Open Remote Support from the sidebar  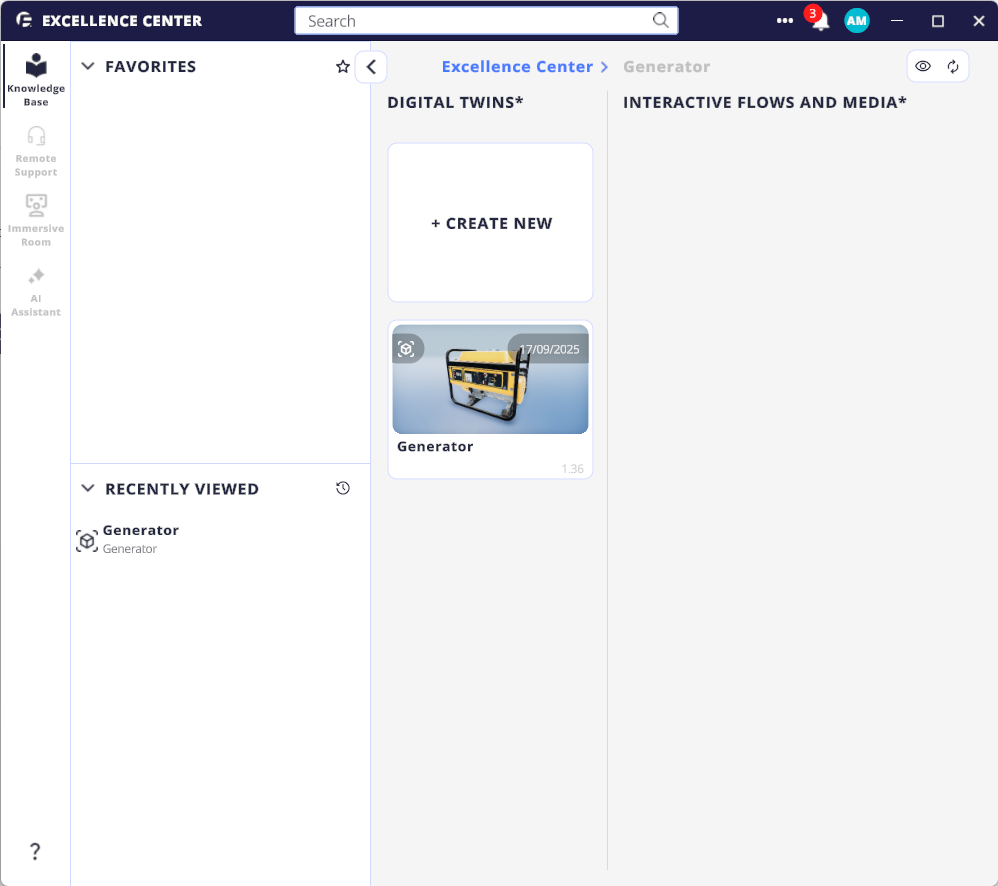coord(36,151)
